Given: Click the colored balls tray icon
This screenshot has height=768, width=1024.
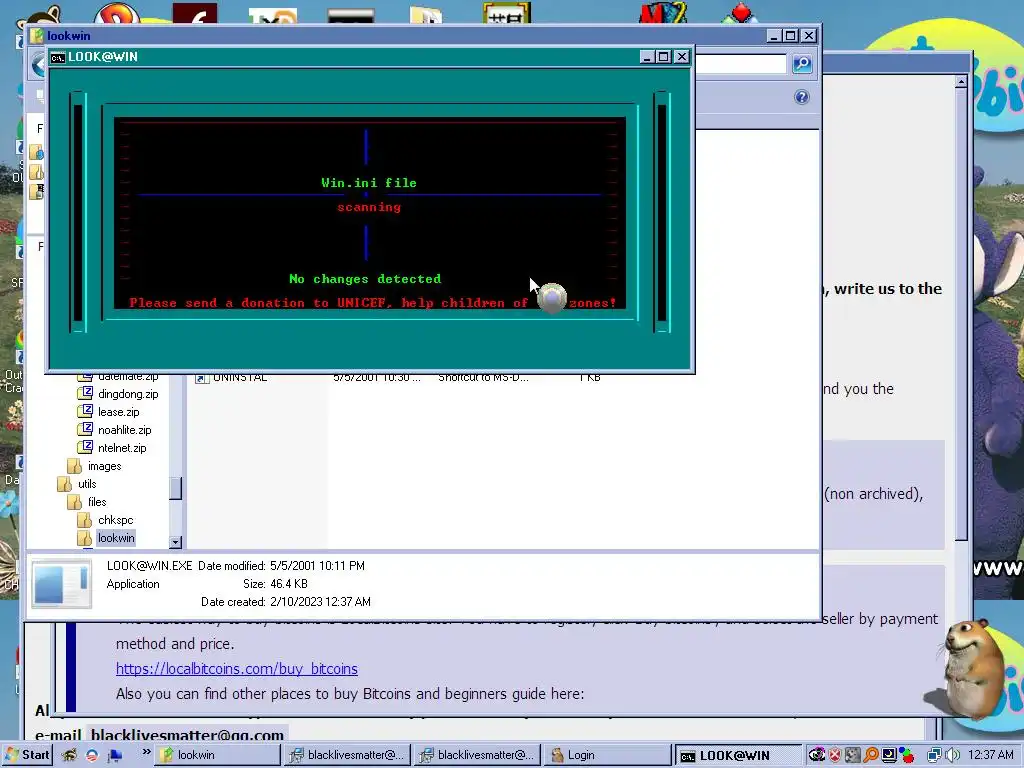Looking at the screenshot, I should [x=906, y=756].
